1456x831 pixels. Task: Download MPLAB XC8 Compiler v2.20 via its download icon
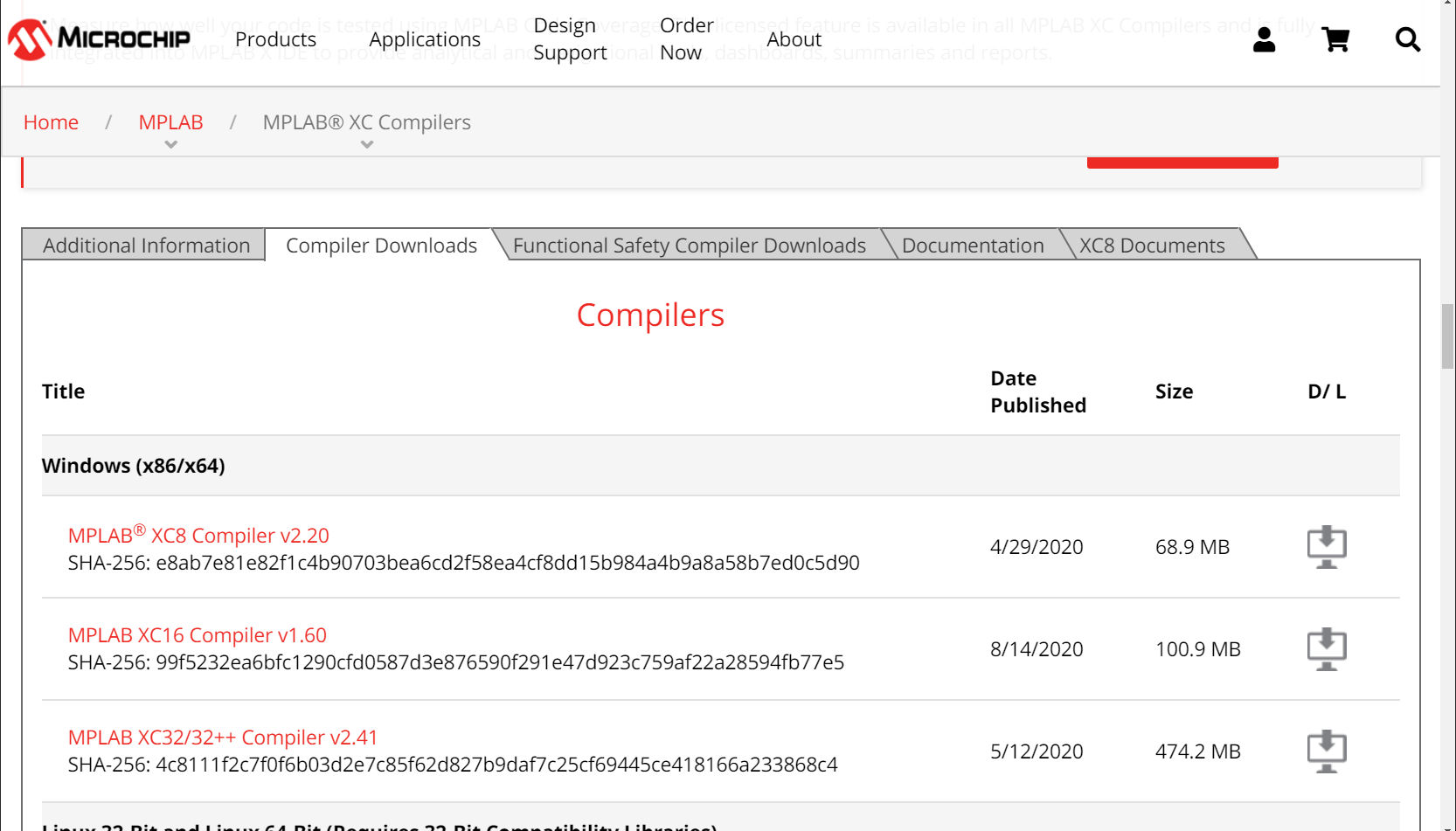tap(1327, 546)
